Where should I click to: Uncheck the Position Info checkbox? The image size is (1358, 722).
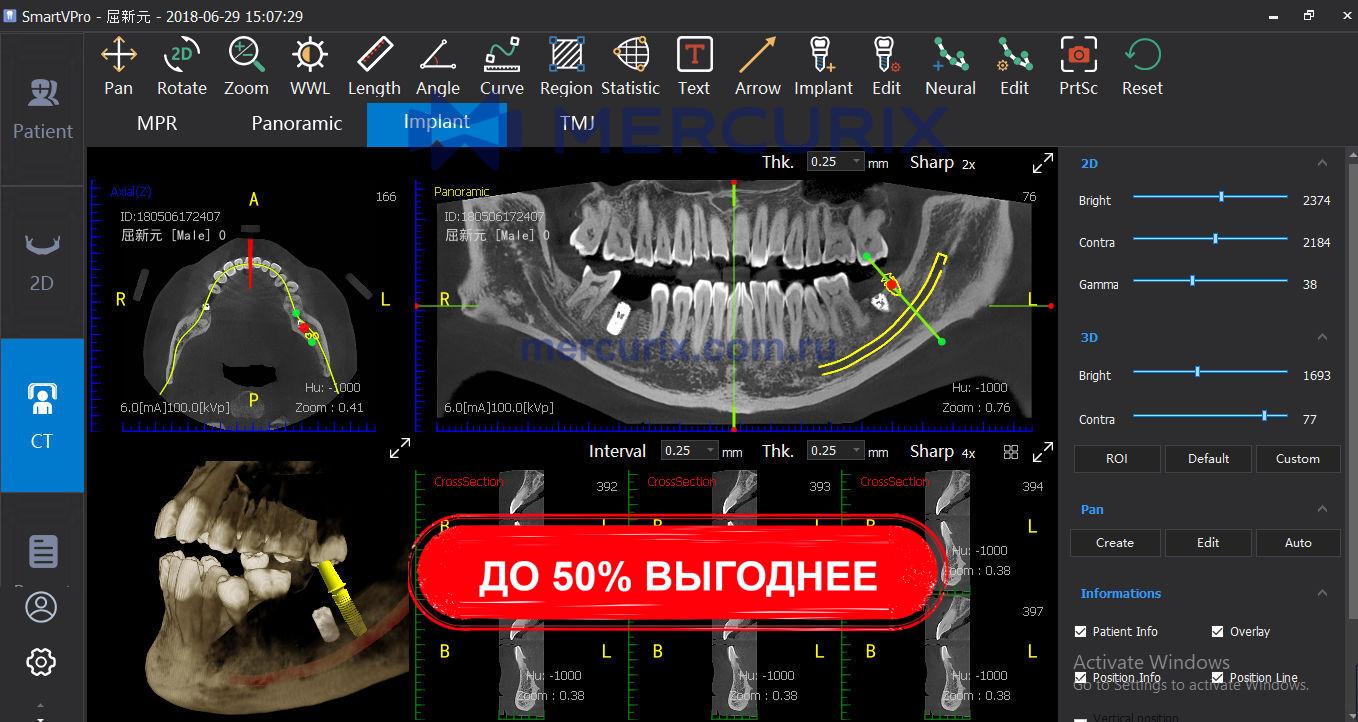point(1080,677)
